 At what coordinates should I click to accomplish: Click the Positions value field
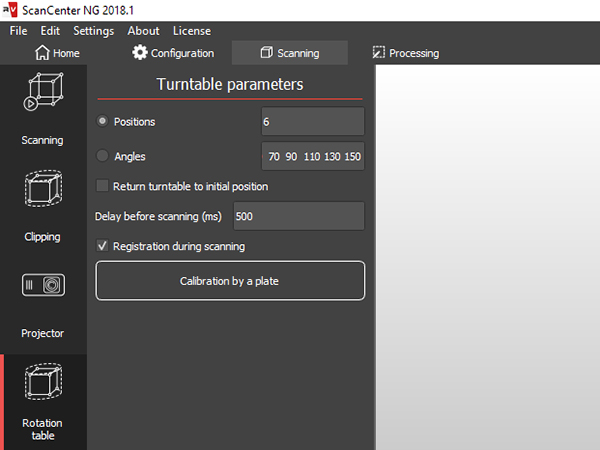click(312, 122)
